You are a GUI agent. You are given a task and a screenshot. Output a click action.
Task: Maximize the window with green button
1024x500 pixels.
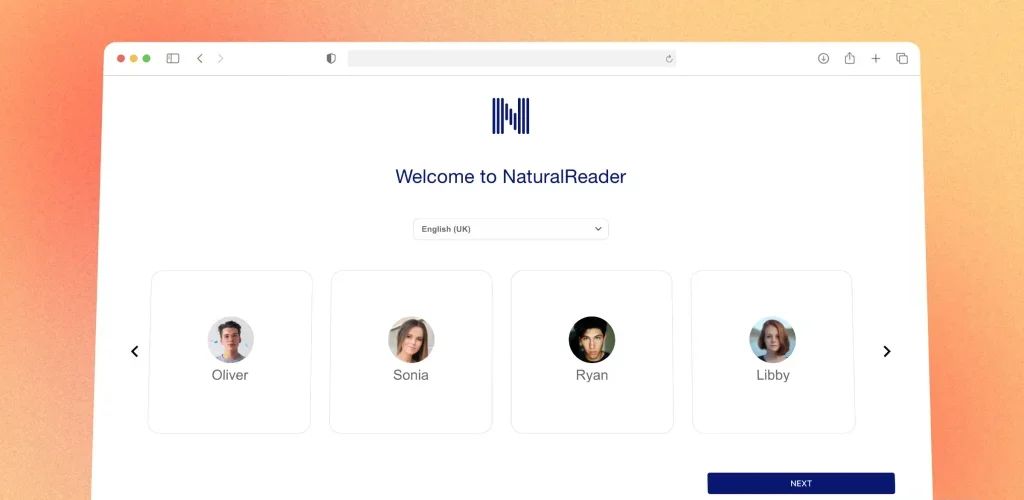click(x=146, y=59)
